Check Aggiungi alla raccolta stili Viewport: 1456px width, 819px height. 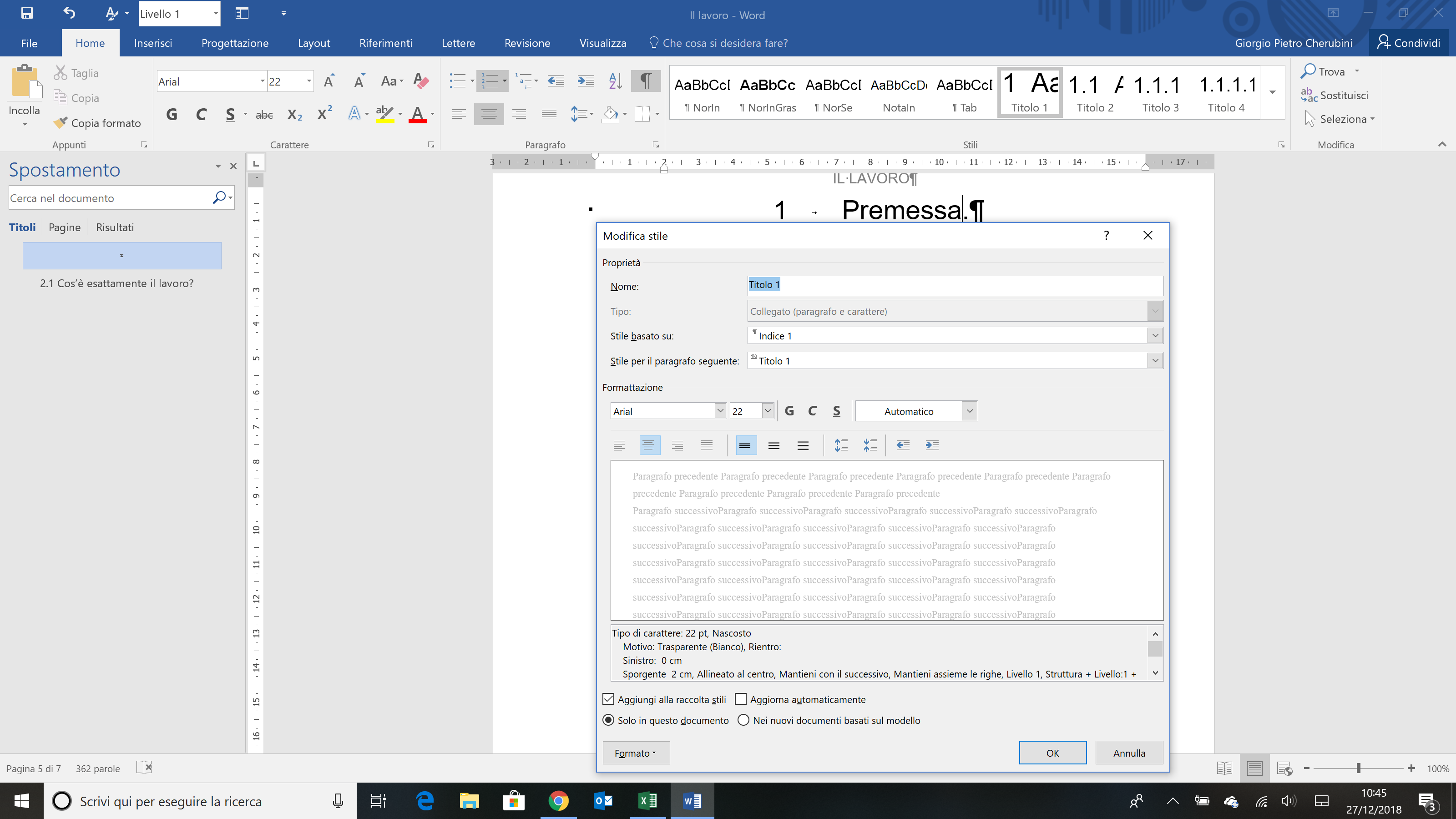click(608, 699)
